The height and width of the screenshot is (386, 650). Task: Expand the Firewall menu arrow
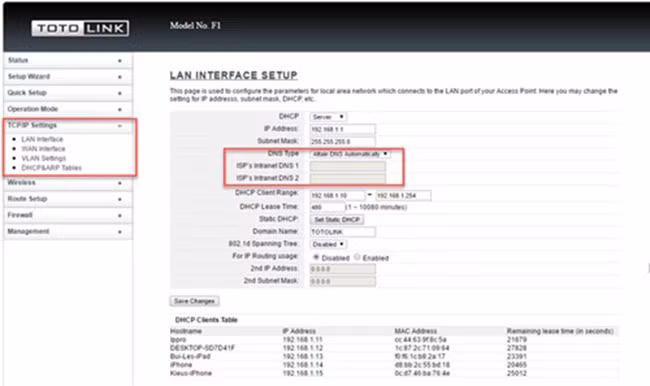120,216
